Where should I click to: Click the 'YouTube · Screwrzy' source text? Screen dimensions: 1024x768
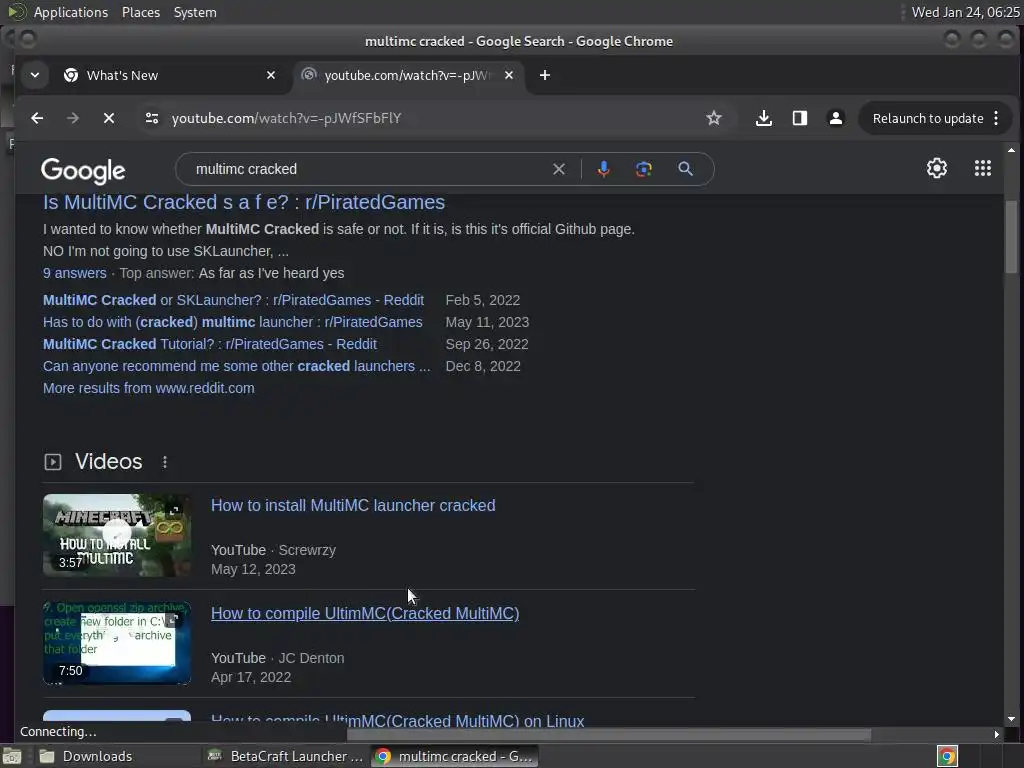[273, 550]
